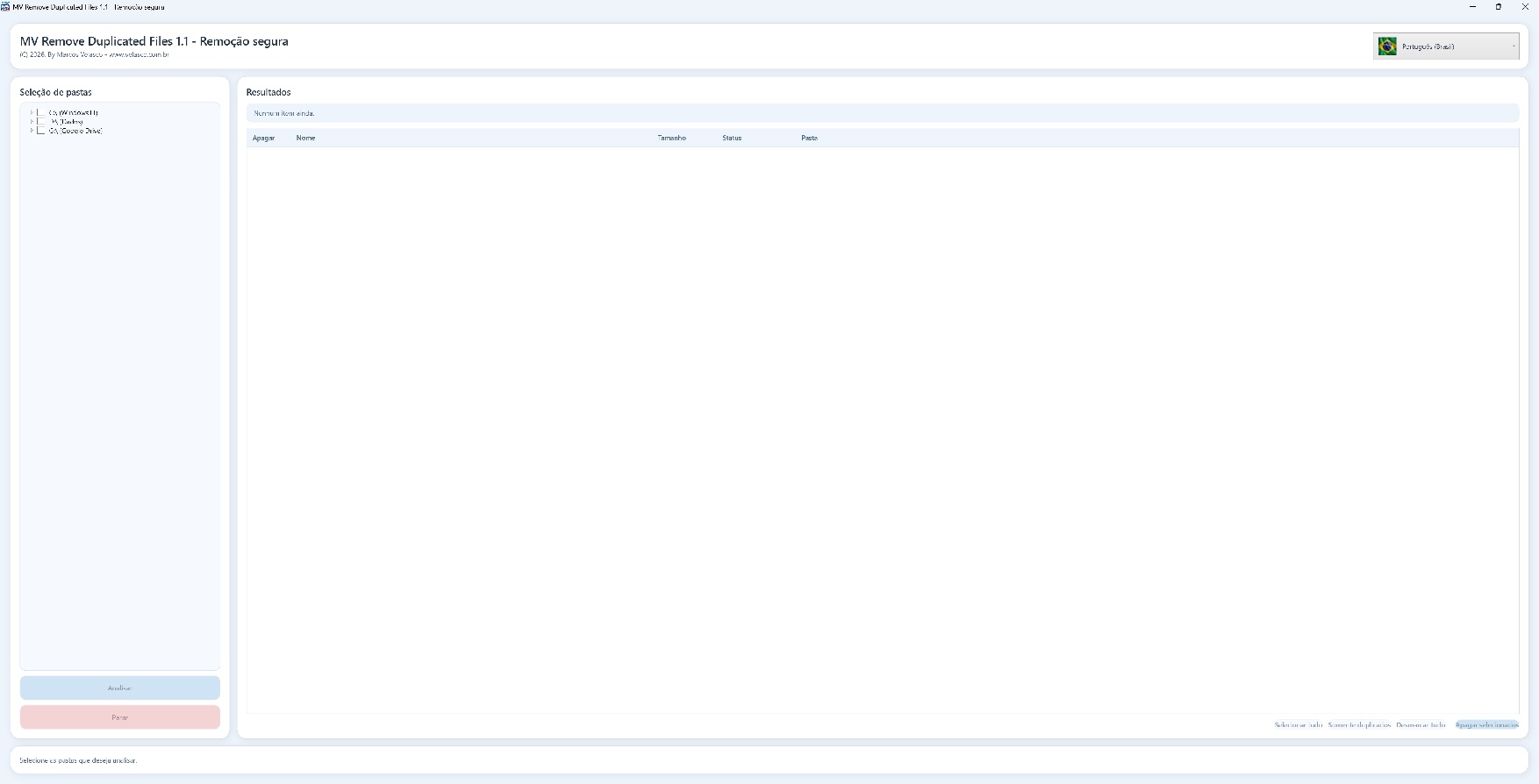
Task: Select the C:\ (Windows11) tree label
Action: pos(74,113)
